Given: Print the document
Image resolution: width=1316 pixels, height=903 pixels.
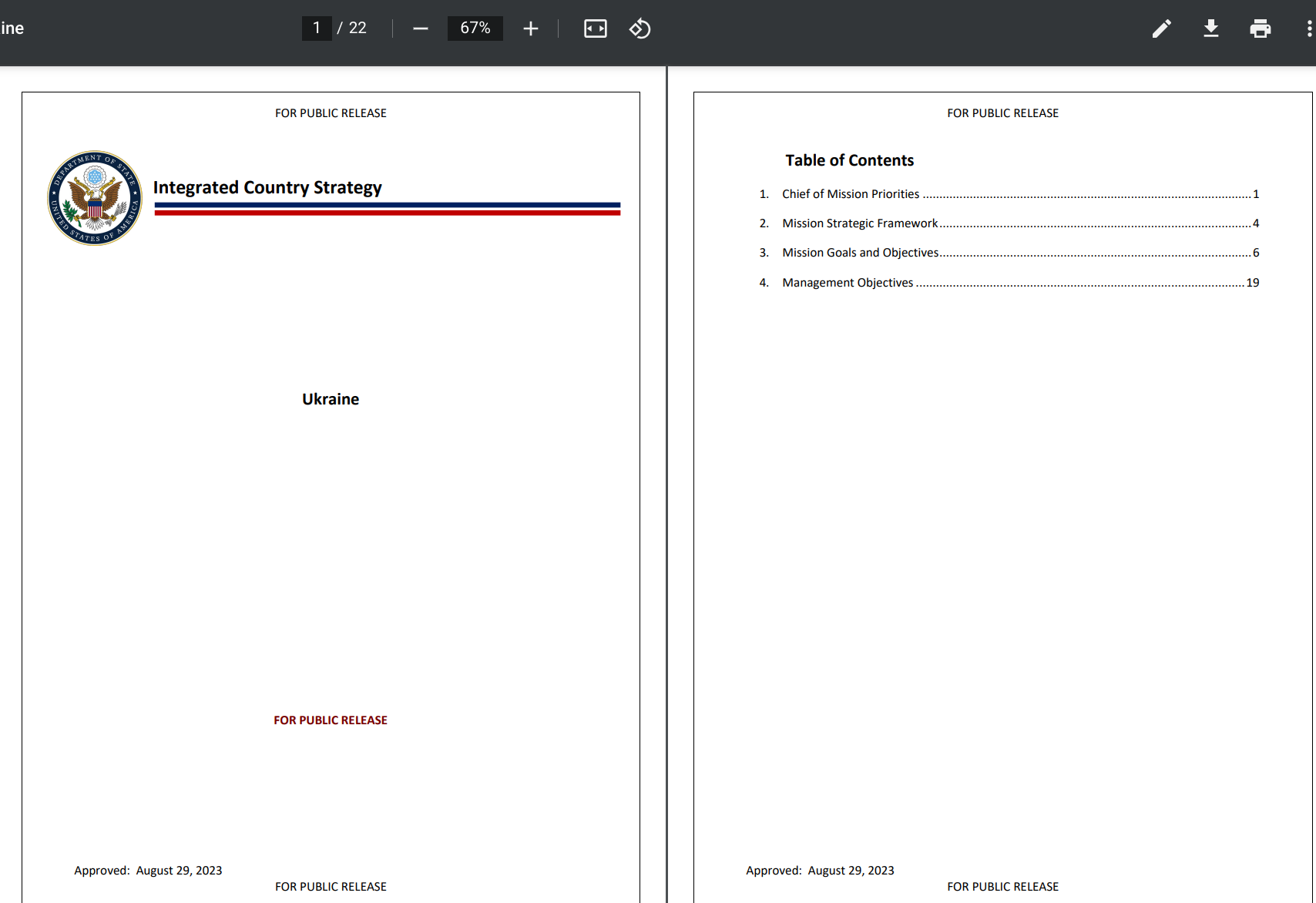Looking at the screenshot, I should [x=1260, y=29].
